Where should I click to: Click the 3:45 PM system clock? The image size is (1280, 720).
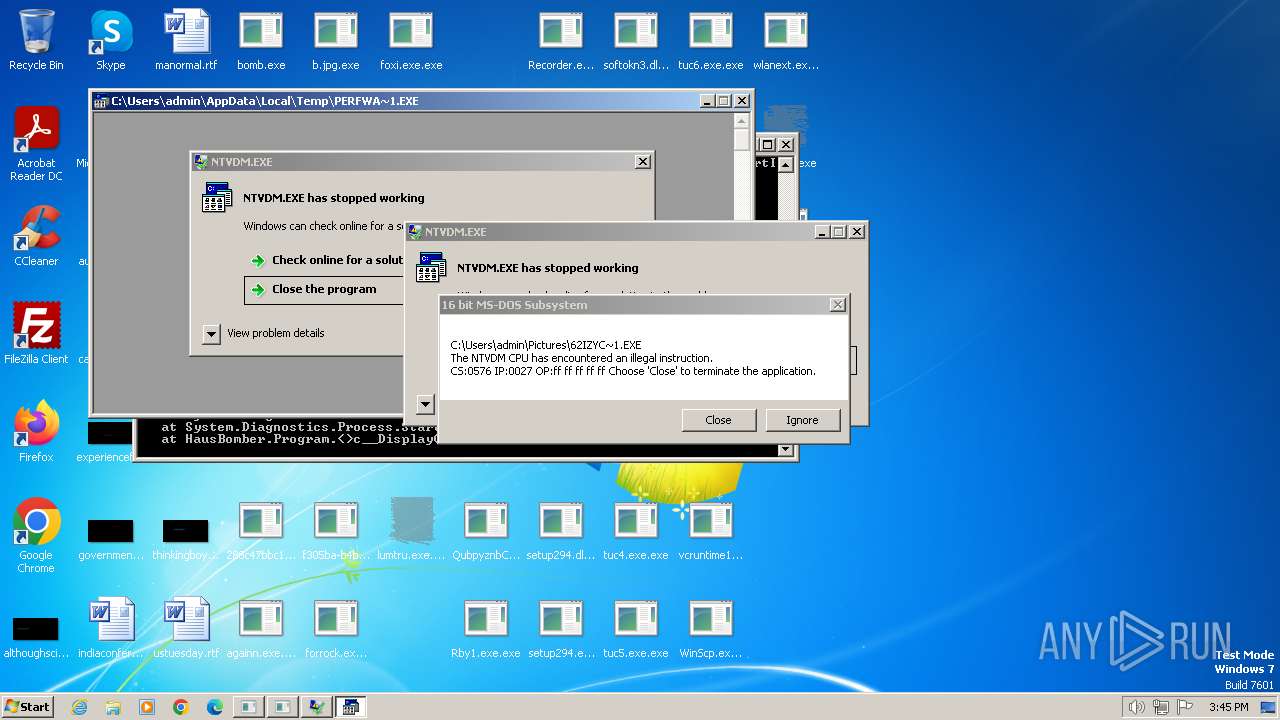coord(1228,707)
